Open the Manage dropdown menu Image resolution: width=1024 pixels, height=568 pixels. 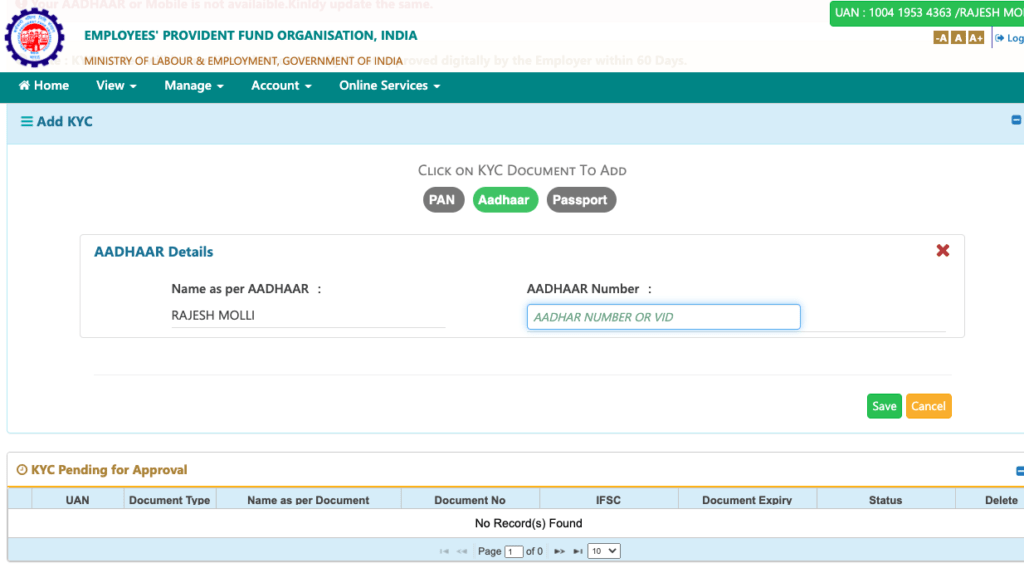coord(194,86)
